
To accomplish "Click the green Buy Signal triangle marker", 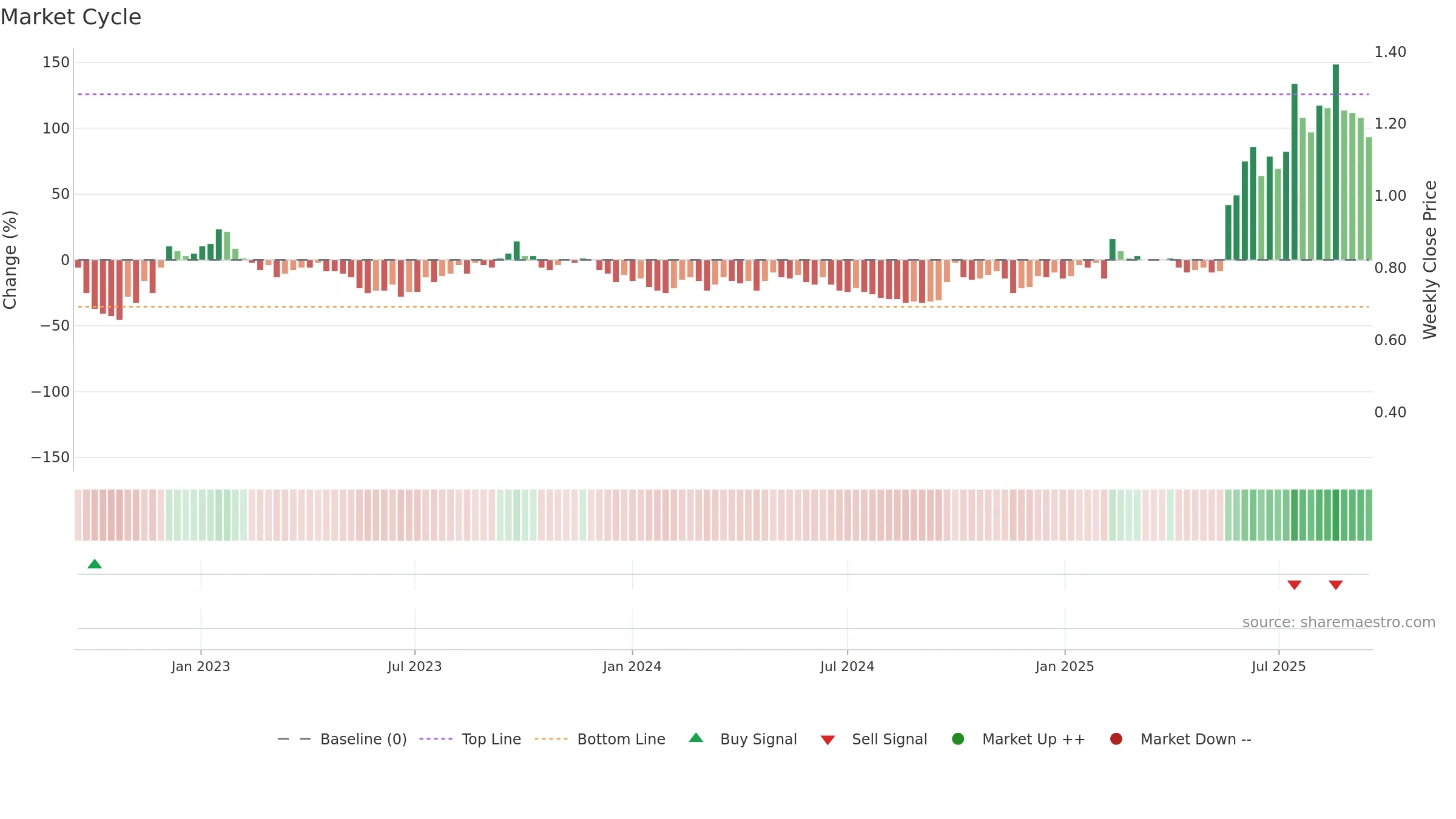I will click(95, 564).
